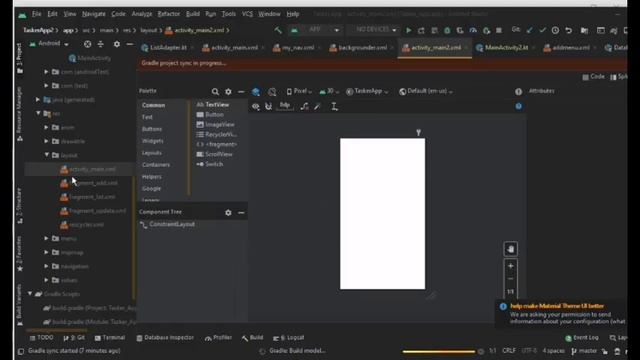This screenshot has height=360, width=640.
Task: Open the Profiler tool window
Action: coord(218,338)
